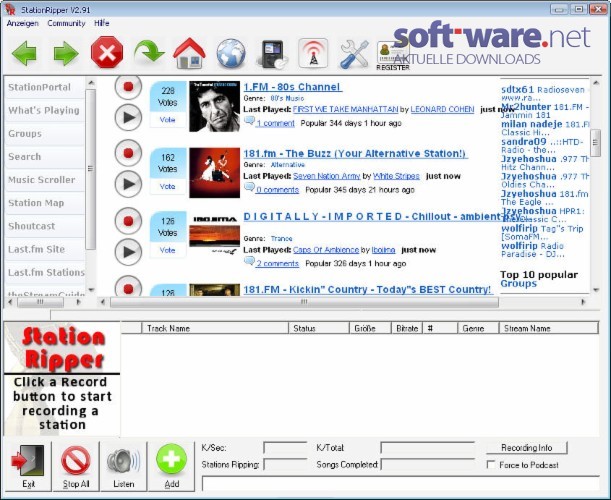The width and height of the screenshot is (611, 500).
Task: Select StationPortal in the sidebar
Action: coord(45,87)
